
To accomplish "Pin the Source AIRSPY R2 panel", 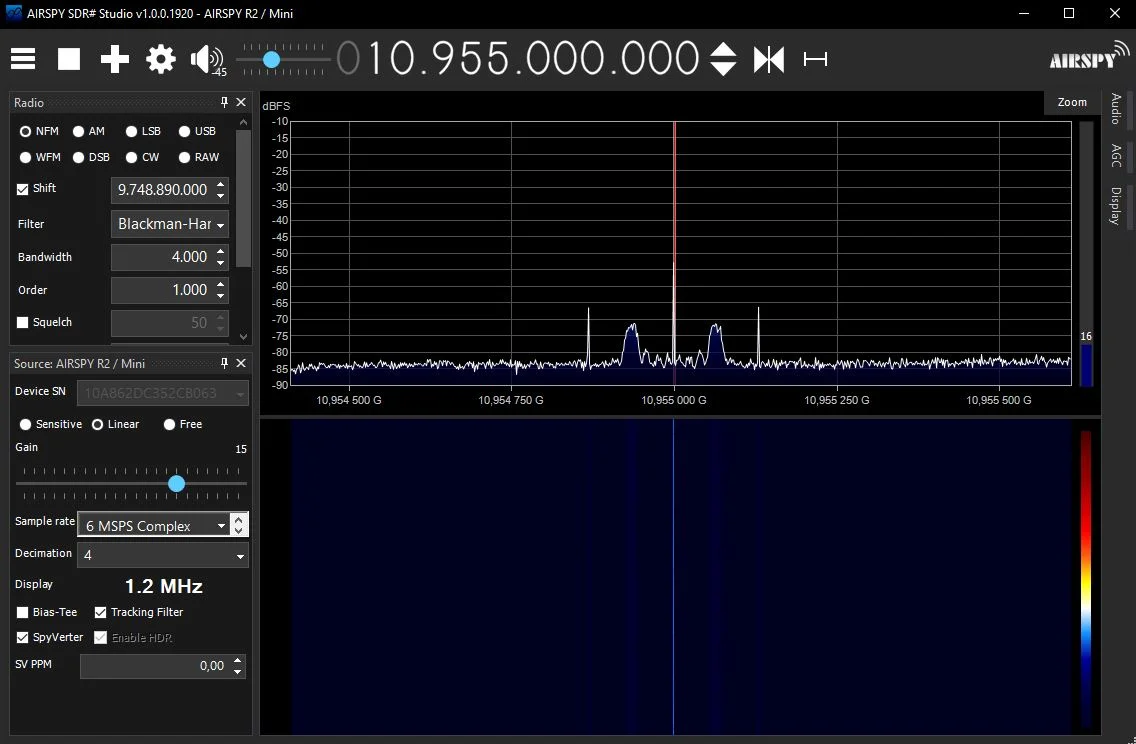I will [224, 363].
